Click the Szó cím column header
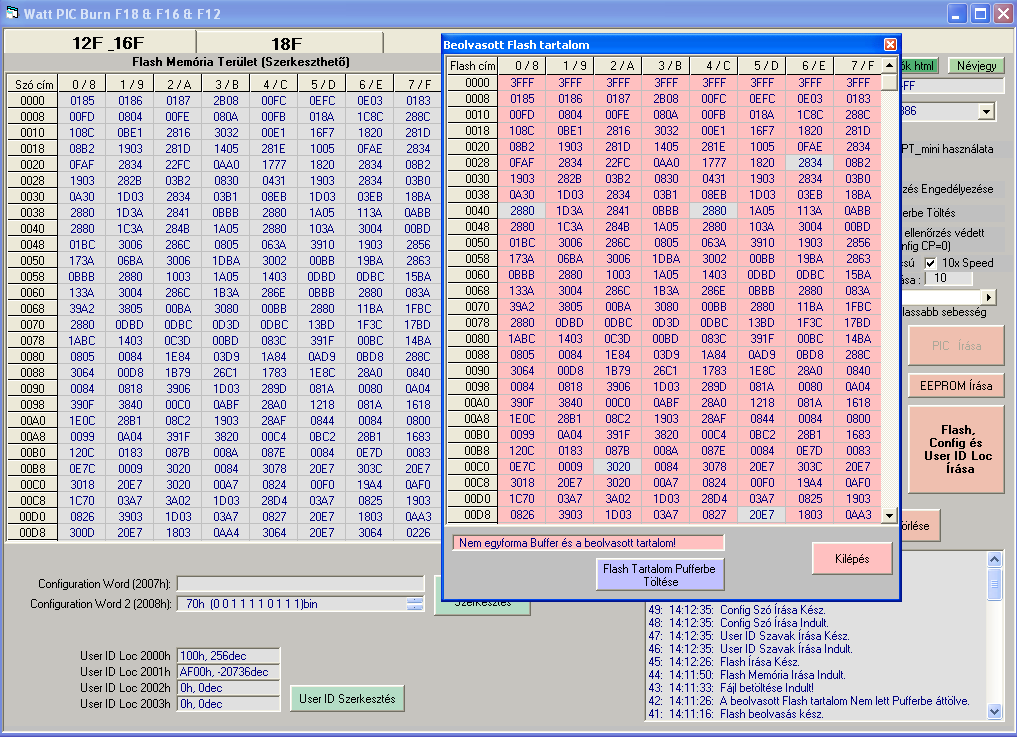Screen dimensions: 1017x737 tap(32, 84)
